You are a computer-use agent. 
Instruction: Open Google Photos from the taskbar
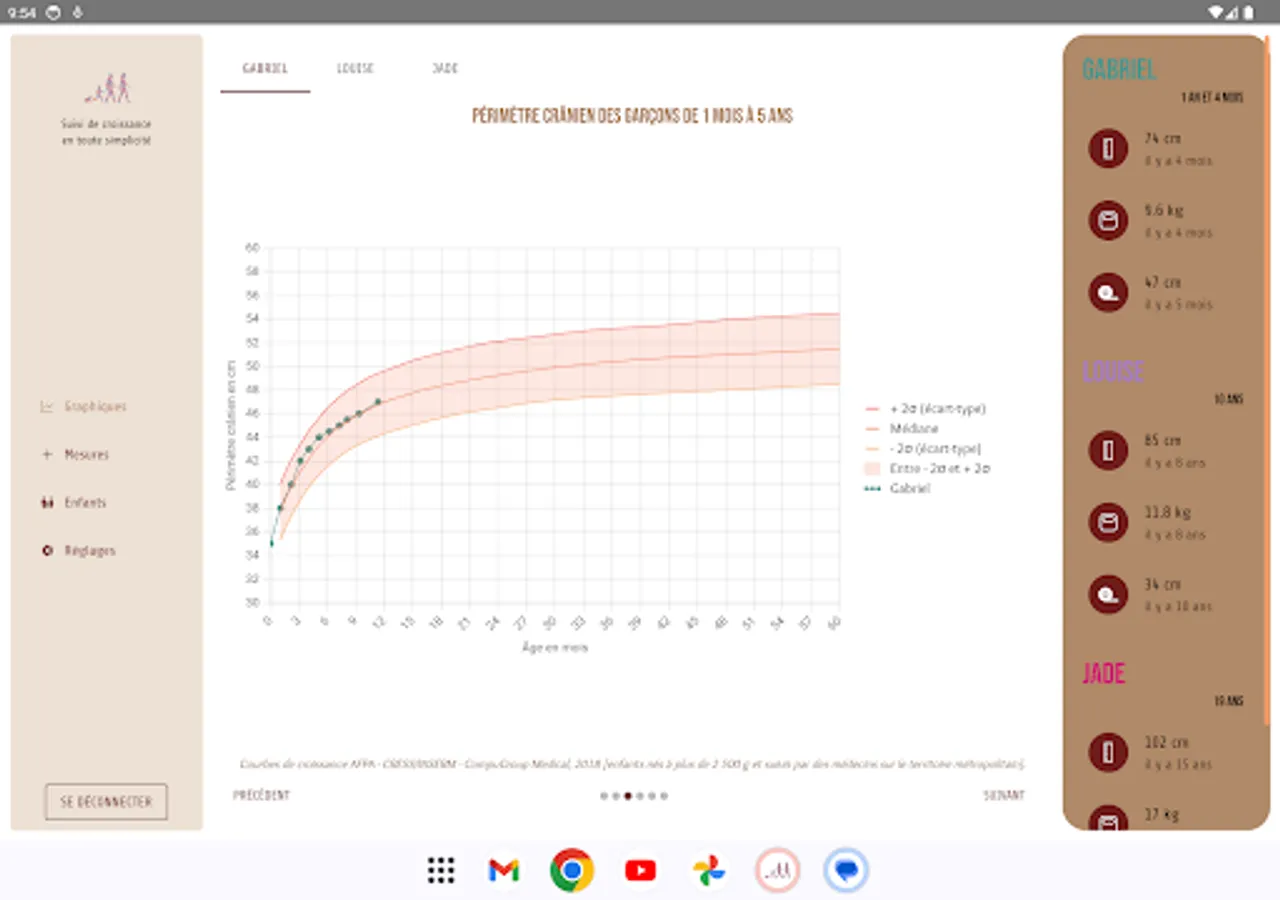click(709, 870)
